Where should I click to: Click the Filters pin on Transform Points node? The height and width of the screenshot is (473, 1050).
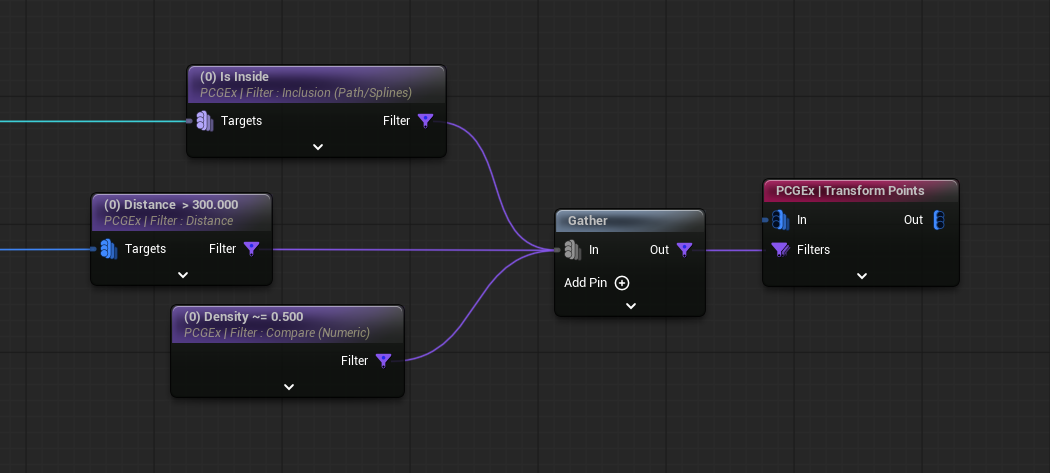[x=780, y=250]
